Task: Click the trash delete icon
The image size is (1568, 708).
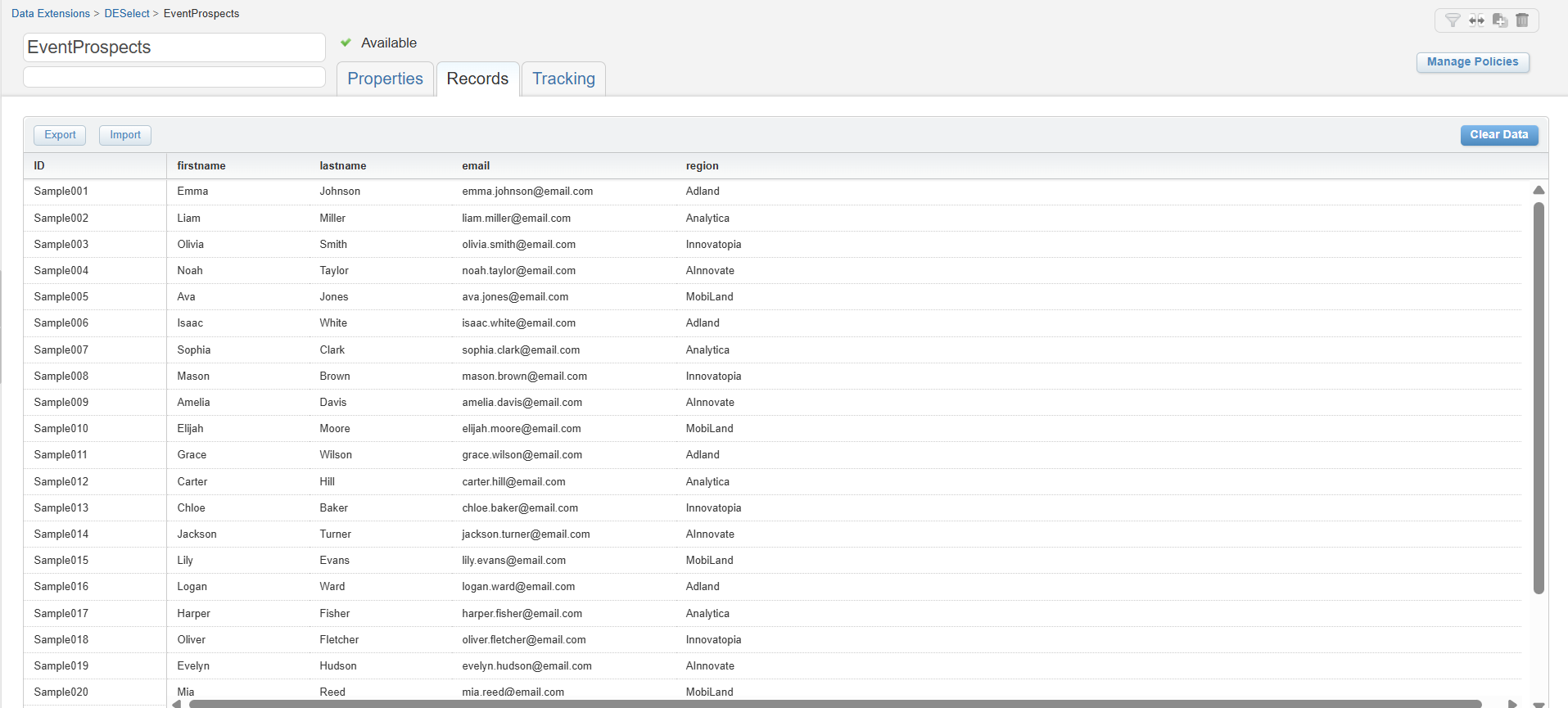Action: click(1522, 20)
